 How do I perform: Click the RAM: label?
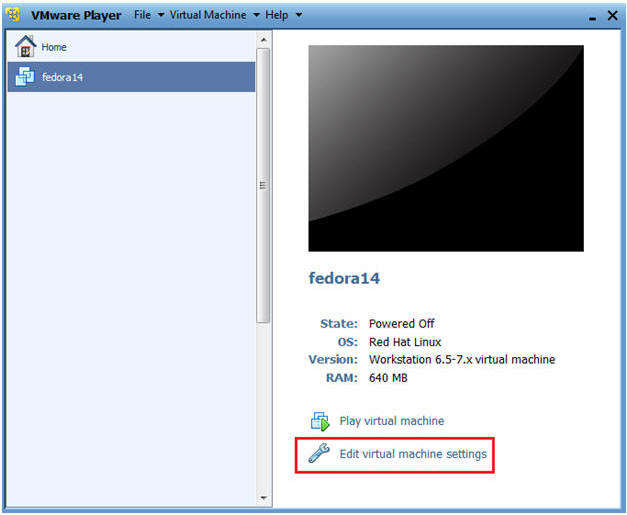[x=342, y=378]
